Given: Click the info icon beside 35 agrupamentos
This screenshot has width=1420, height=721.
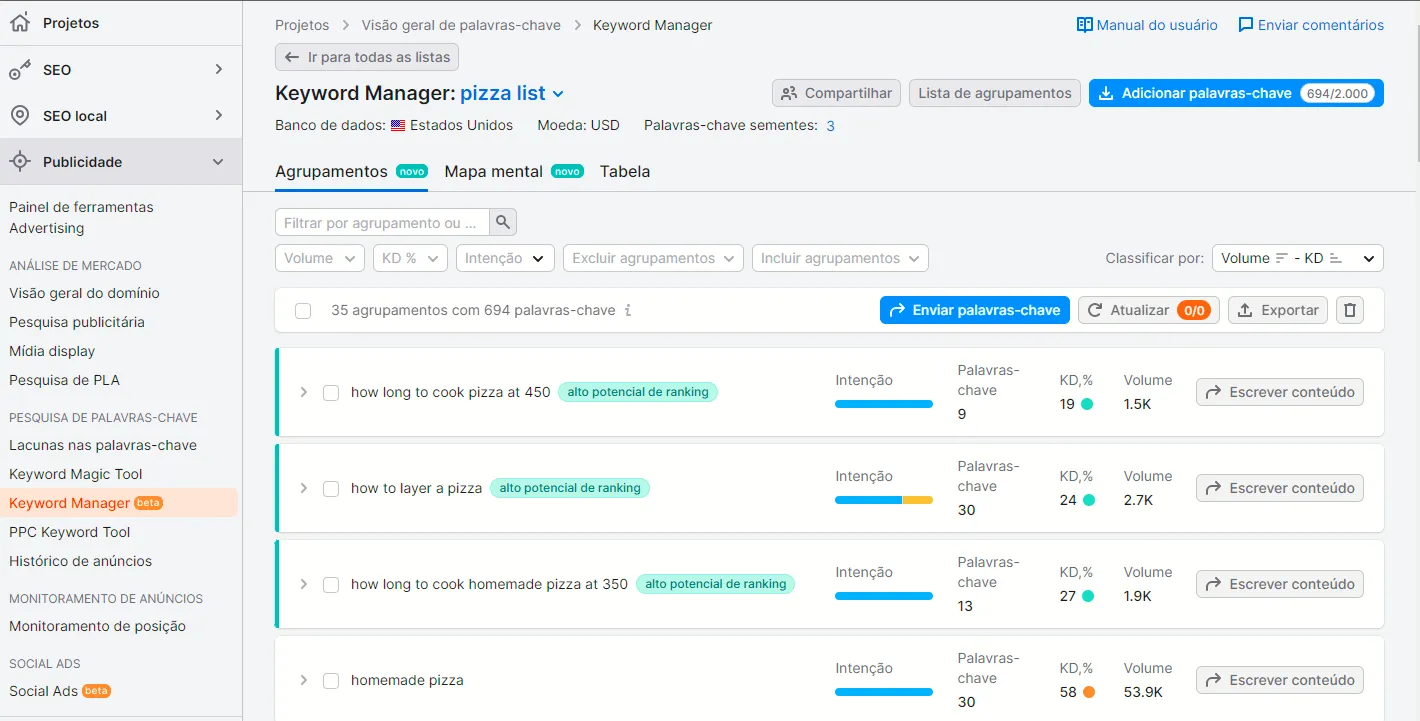Looking at the screenshot, I should (628, 310).
